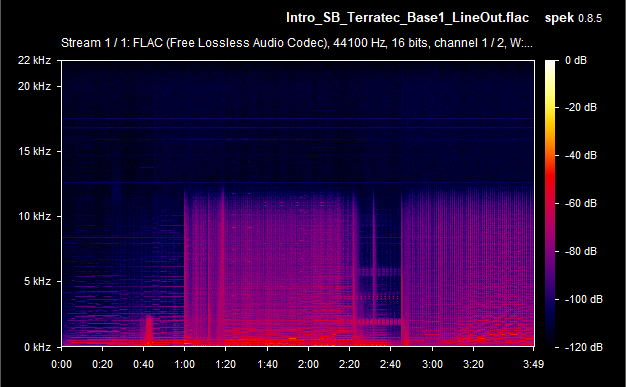Click the 22 kHz frequency axis label
The width and height of the screenshot is (626, 387).
coord(34,60)
